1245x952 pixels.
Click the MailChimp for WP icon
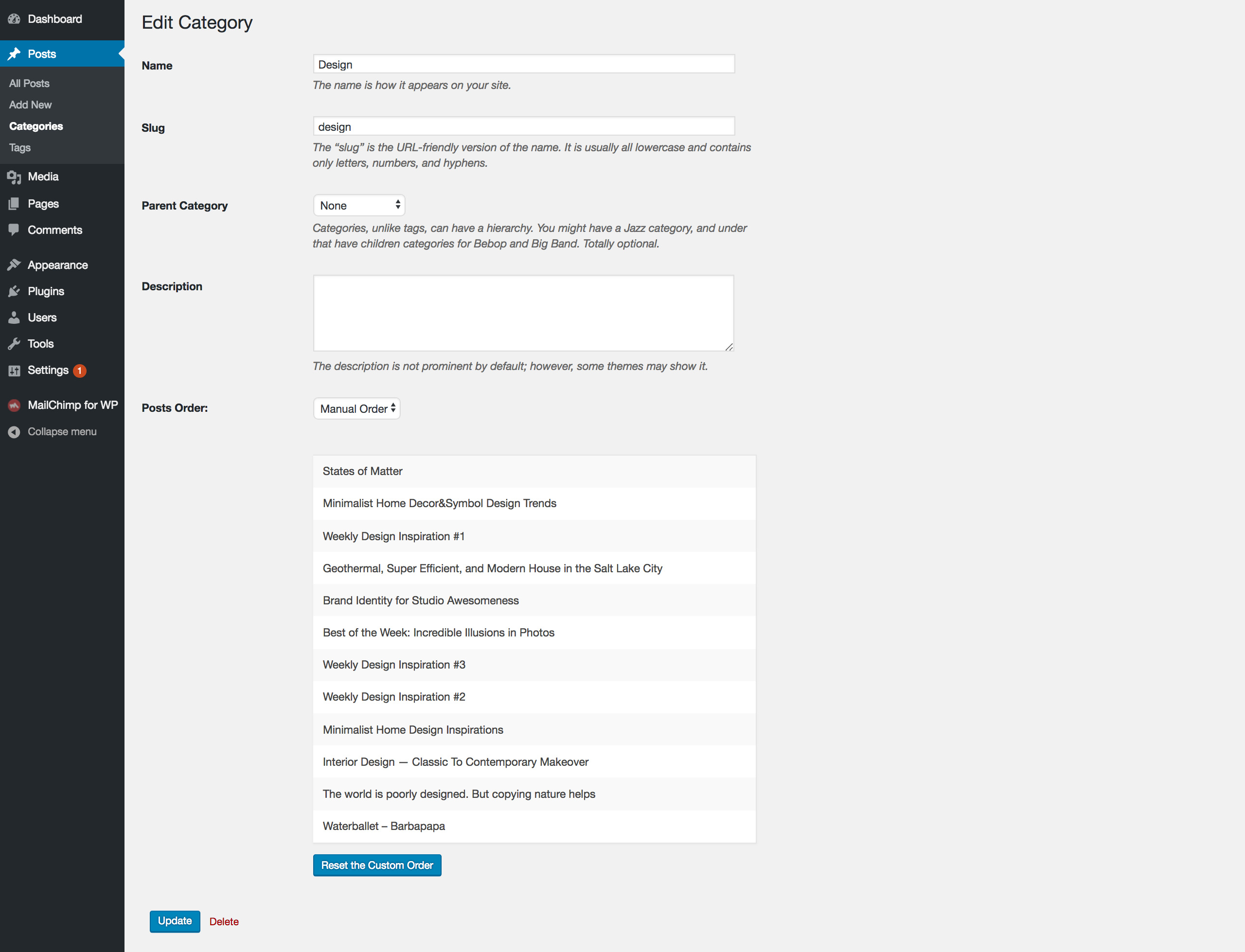[x=14, y=405]
